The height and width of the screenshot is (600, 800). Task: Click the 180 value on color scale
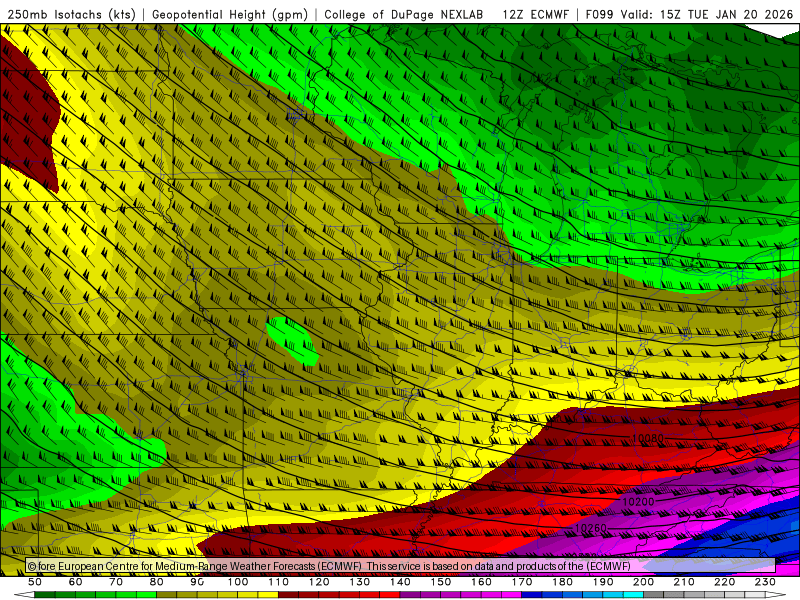562,582
